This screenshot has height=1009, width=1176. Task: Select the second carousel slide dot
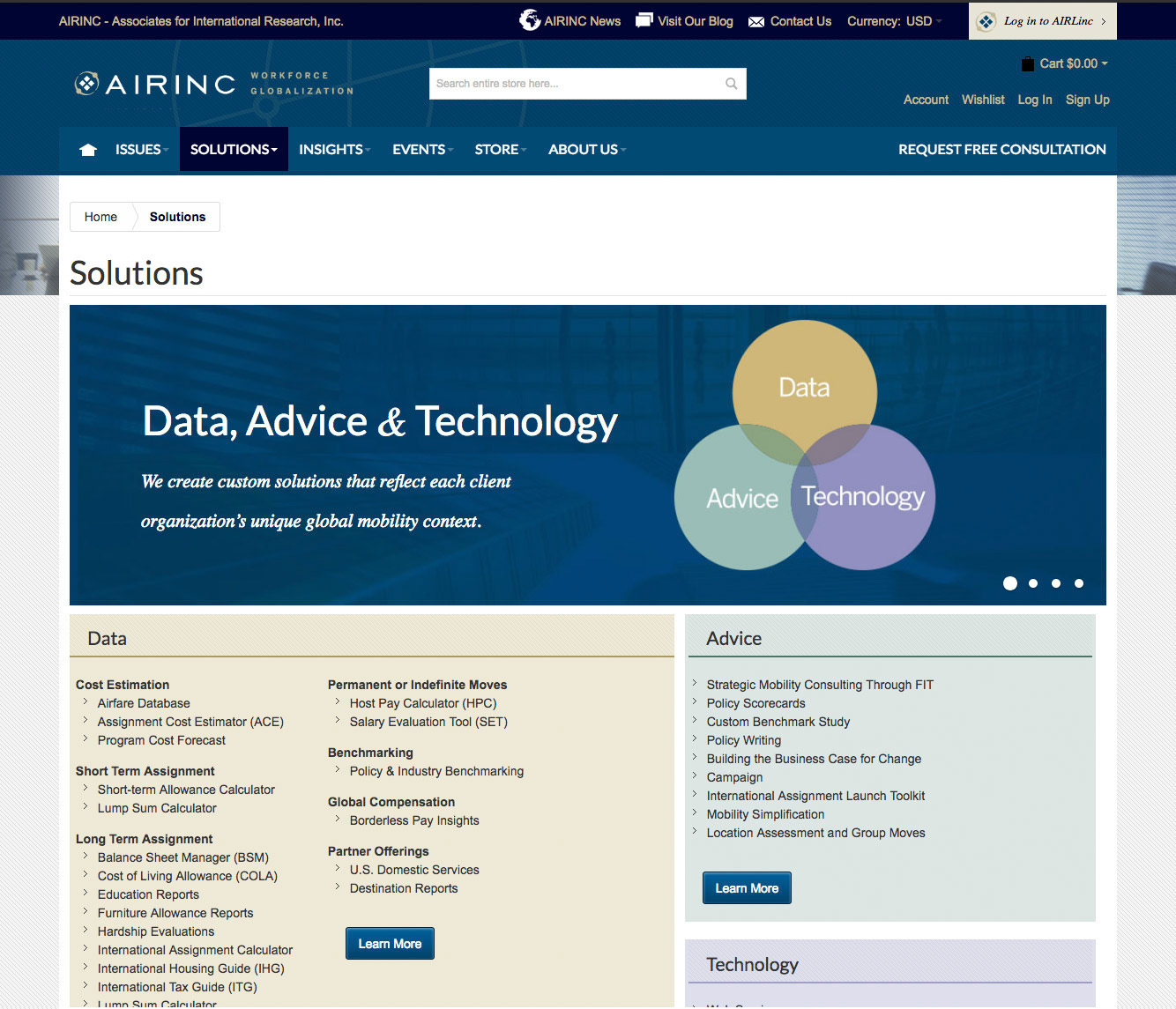coord(1033,583)
